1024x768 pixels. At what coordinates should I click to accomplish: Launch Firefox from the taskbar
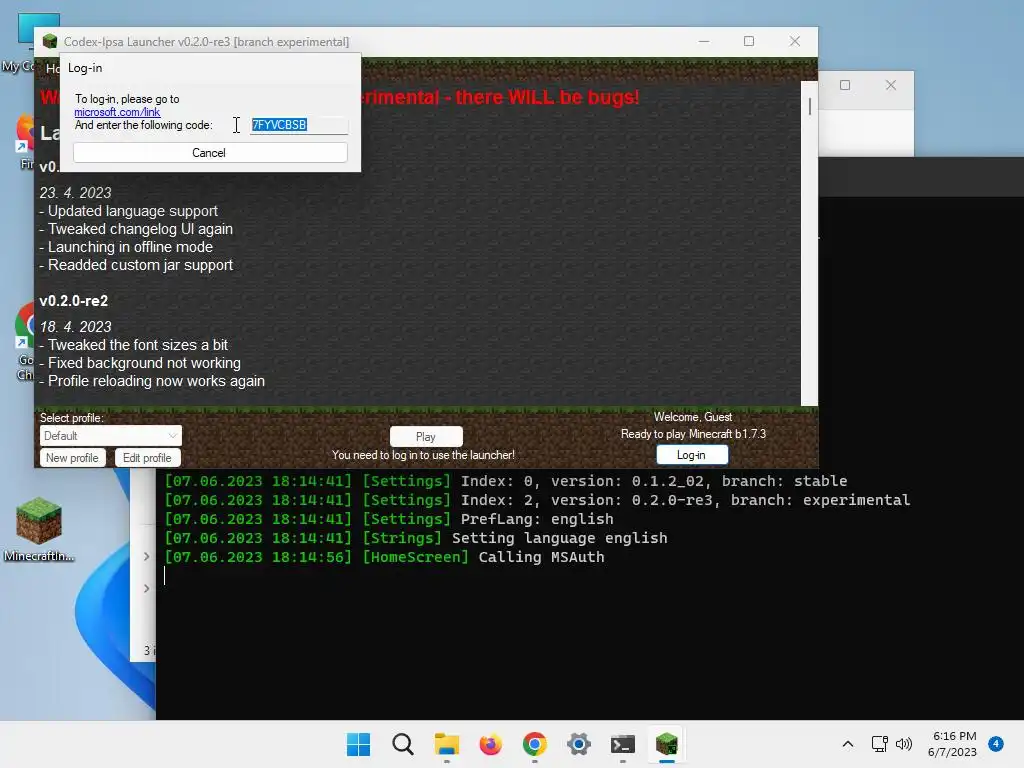(x=490, y=744)
